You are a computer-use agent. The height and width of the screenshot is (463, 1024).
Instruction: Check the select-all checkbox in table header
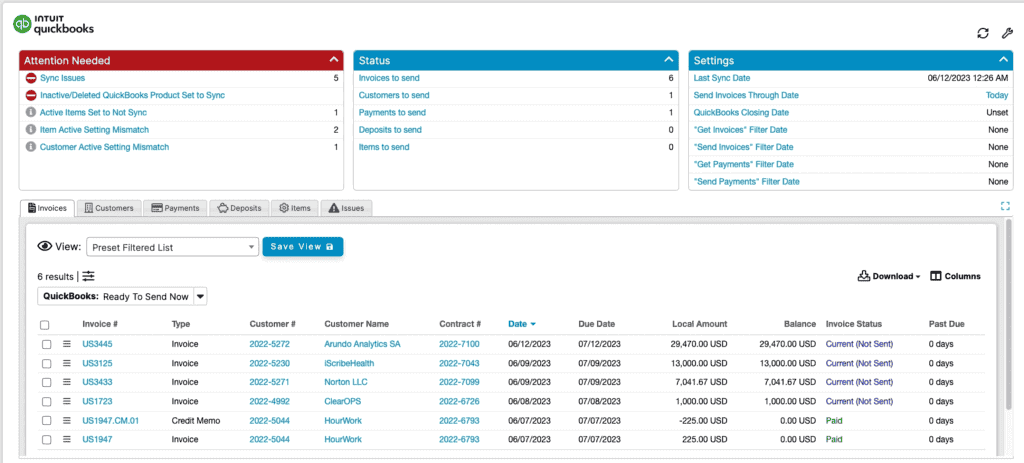[44, 325]
